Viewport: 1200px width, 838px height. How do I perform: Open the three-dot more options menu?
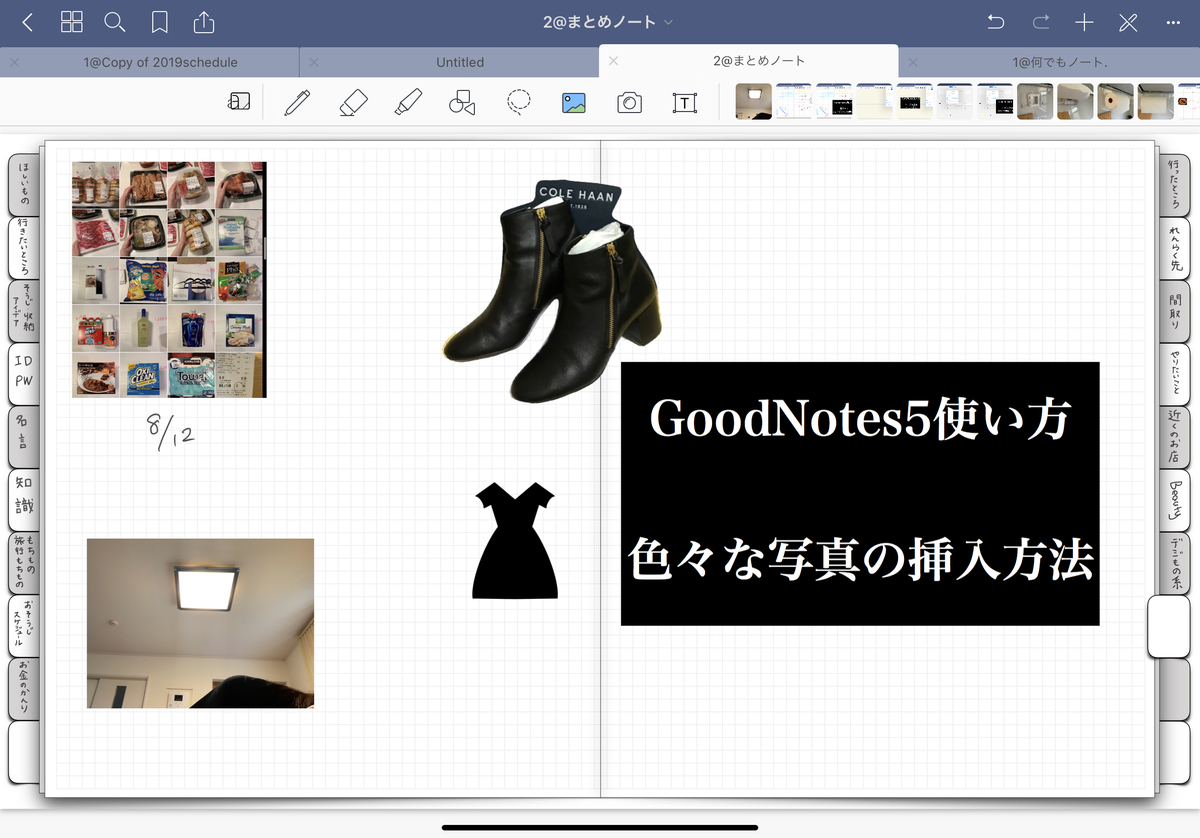point(1173,22)
